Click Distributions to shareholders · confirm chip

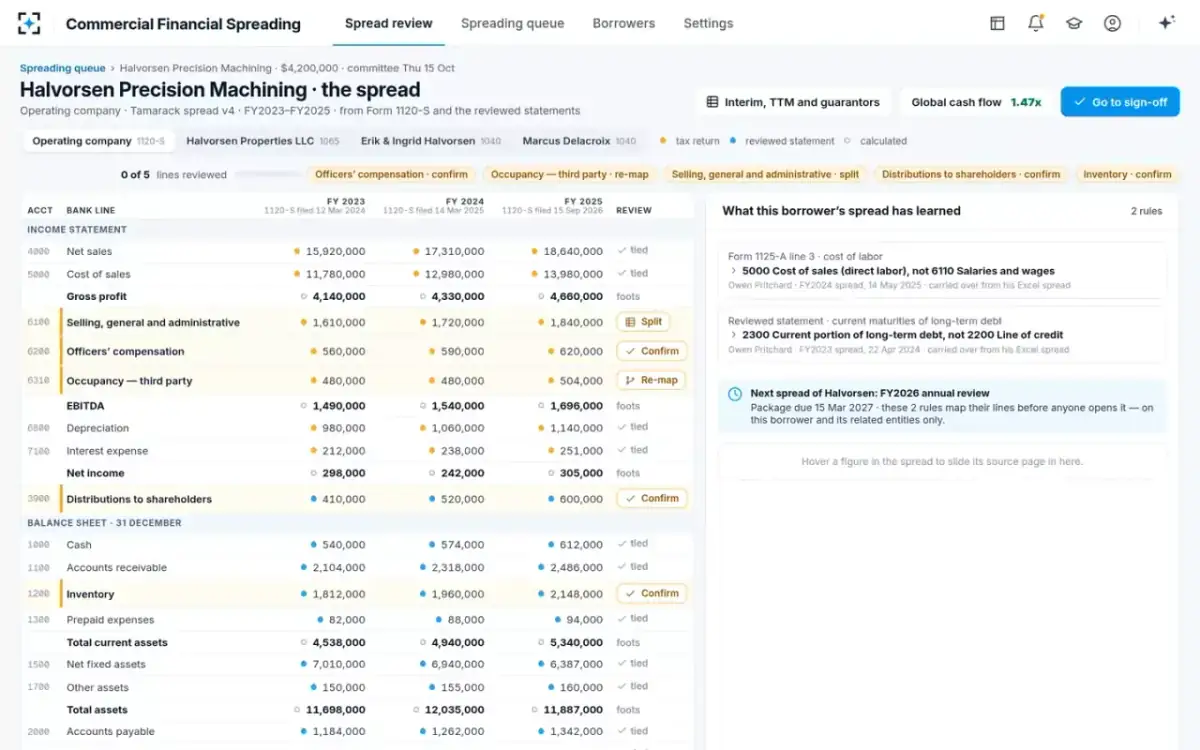[971, 174]
